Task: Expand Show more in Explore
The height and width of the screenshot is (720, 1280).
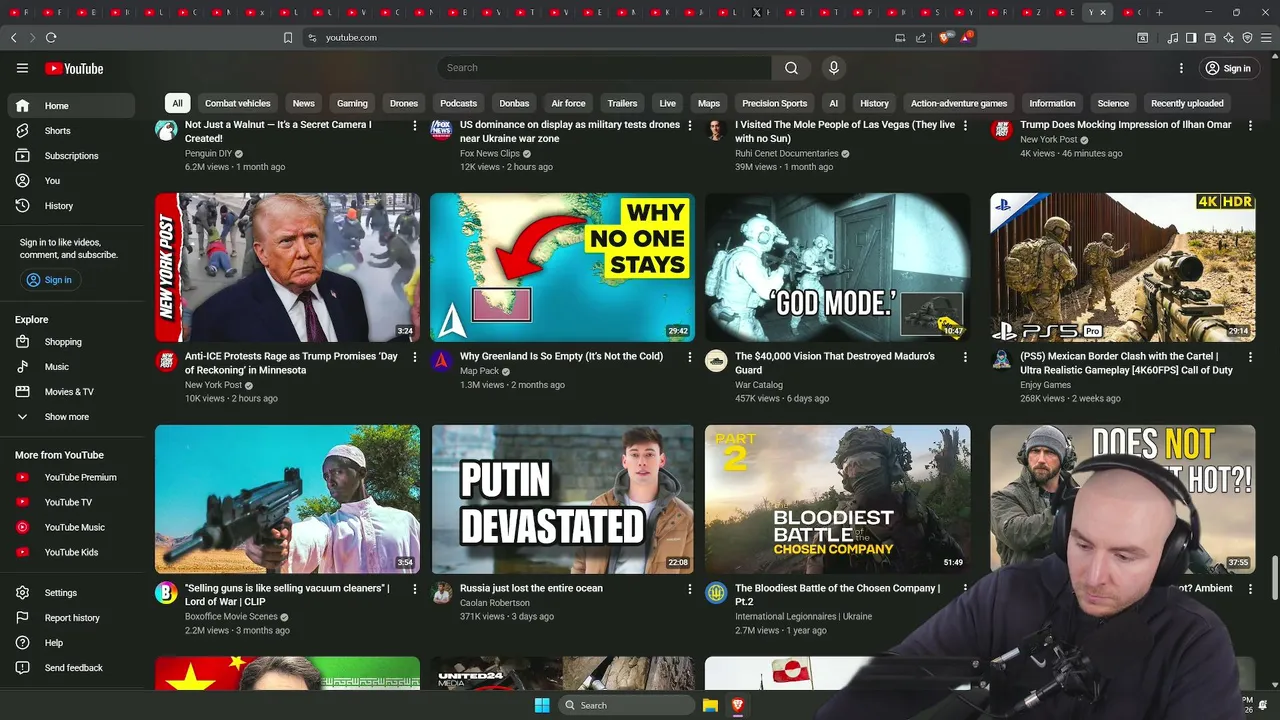Action: pos(70,417)
